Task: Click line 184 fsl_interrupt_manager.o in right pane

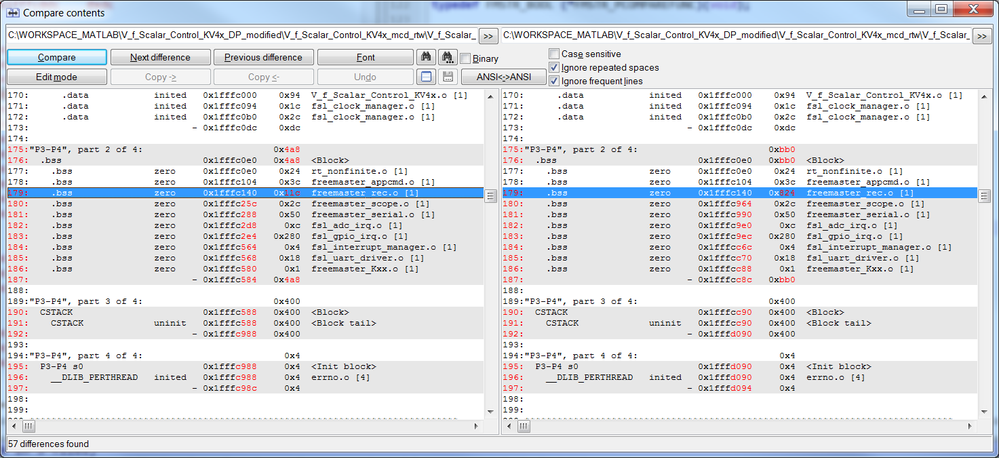Action: click(x=740, y=247)
